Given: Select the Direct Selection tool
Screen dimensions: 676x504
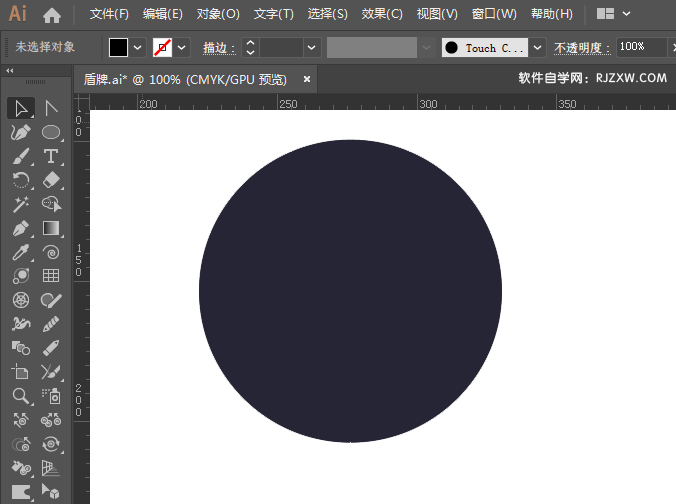Looking at the screenshot, I should pyautogui.click(x=51, y=108).
